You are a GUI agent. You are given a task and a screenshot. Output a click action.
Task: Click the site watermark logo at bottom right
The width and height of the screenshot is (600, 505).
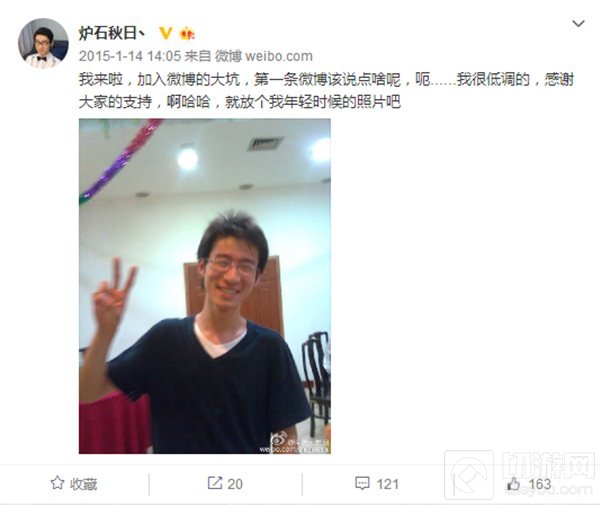point(522,474)
